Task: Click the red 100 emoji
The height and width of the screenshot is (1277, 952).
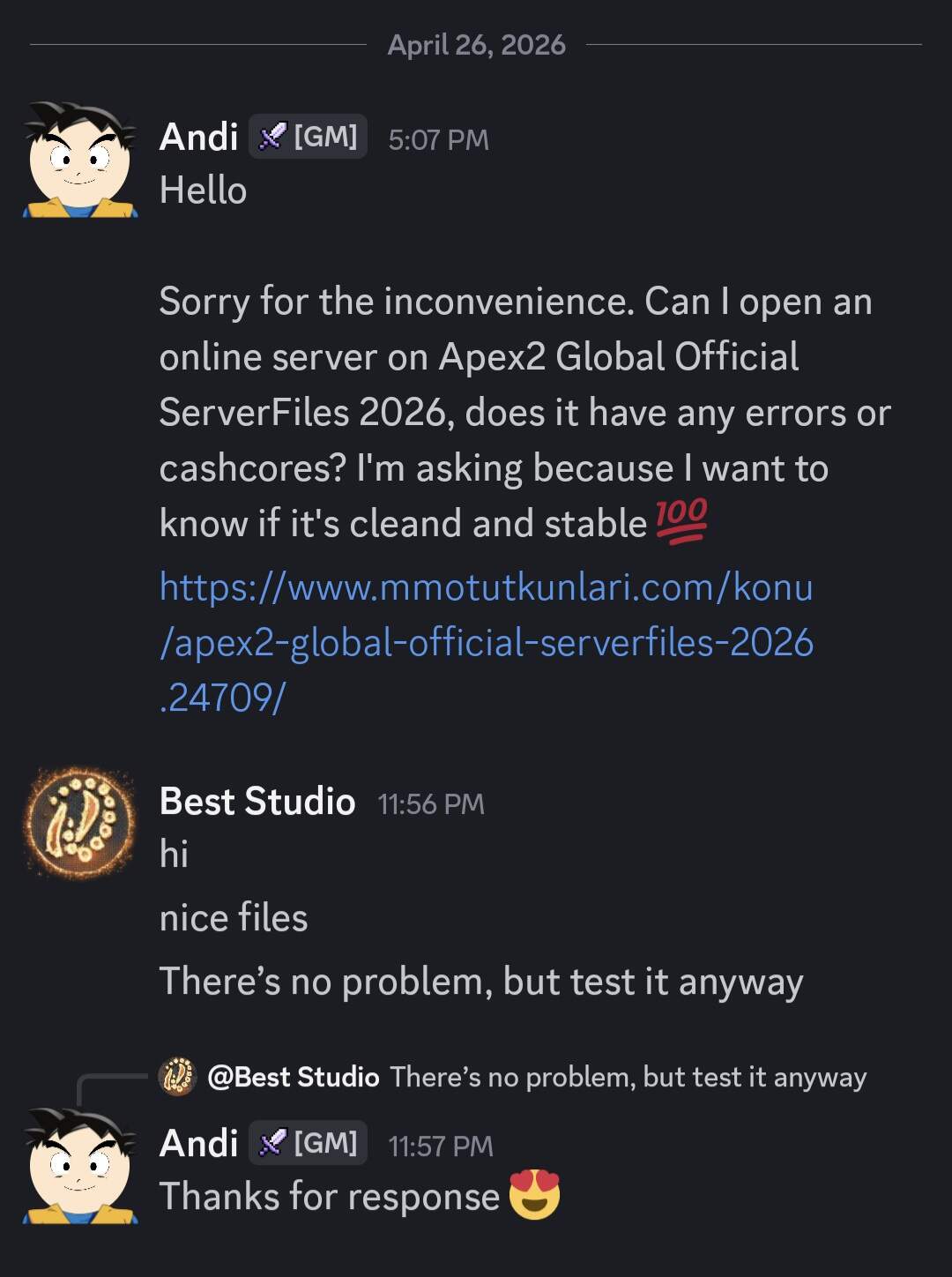Action: pos(681,521)
